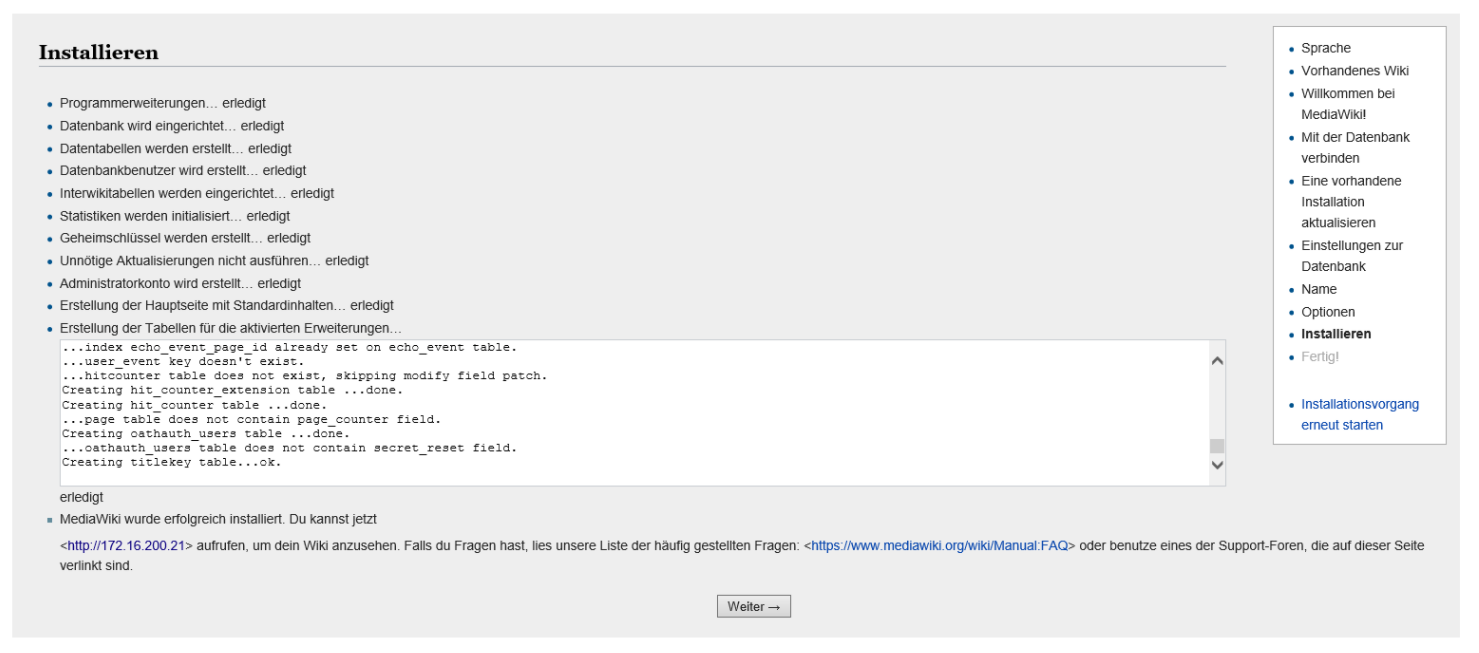Select 'Programmerweiterungen… erledigt' list entry
The width and height of the screenshot is (1479, 653).
[163, 103]
